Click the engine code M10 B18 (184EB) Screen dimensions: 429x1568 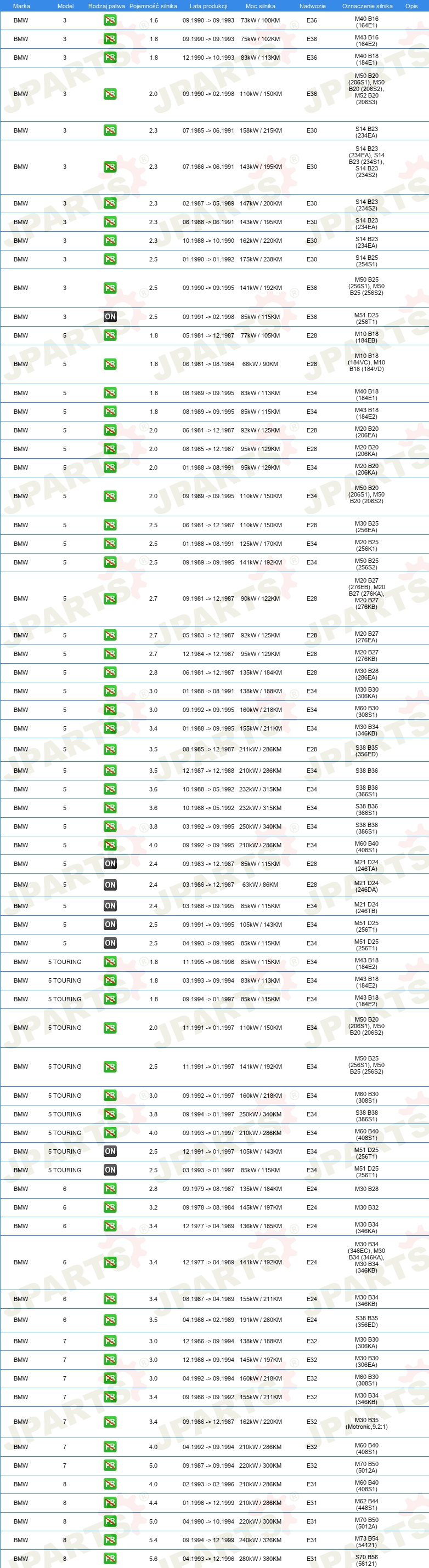pos(366,337)
